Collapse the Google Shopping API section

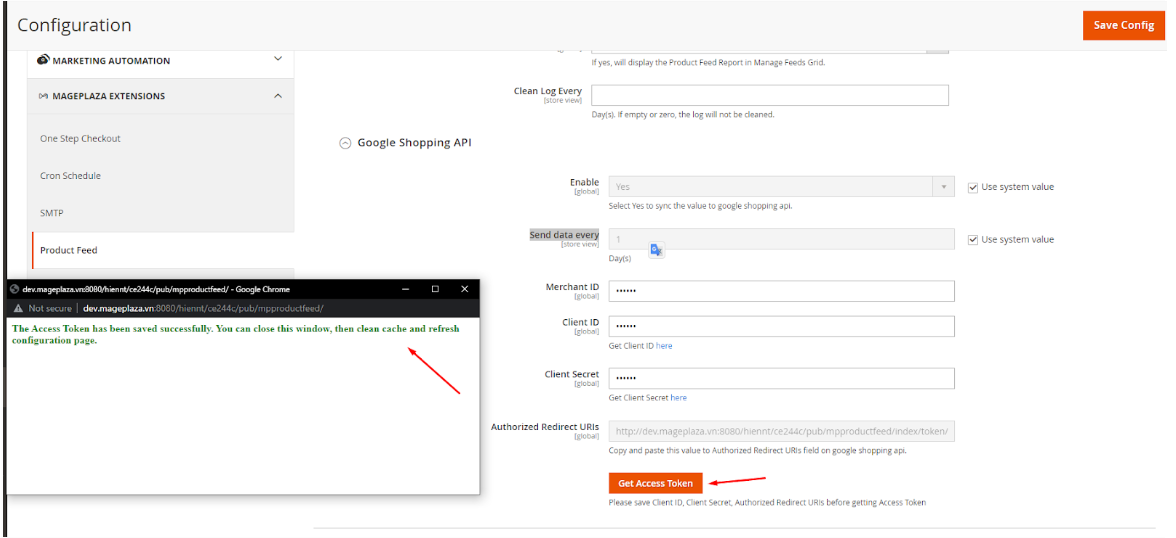pyautogui.click(x=346, y=143)
